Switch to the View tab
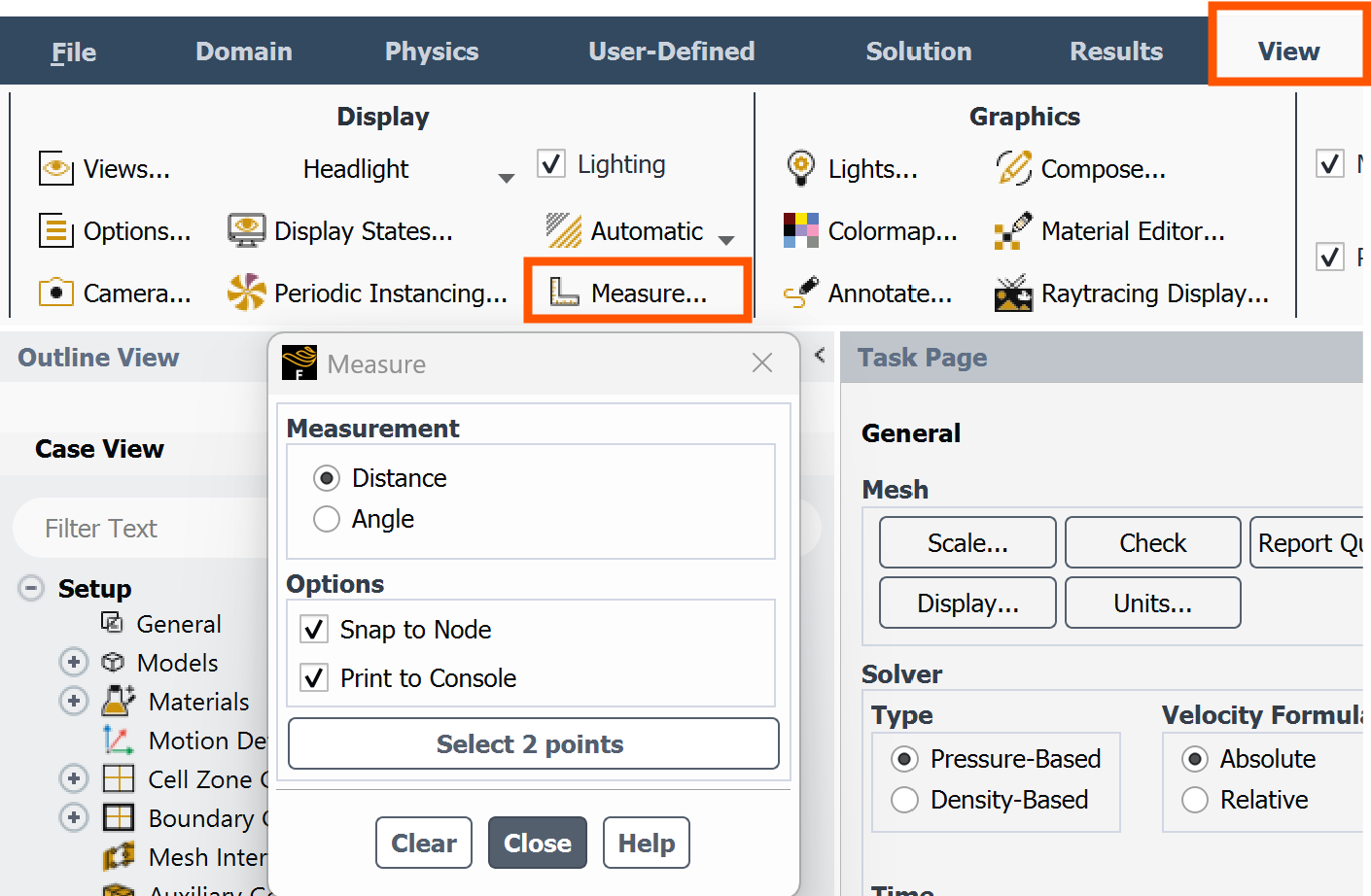Viewport: 1371px width, 896px height. tap(1289, 51)
